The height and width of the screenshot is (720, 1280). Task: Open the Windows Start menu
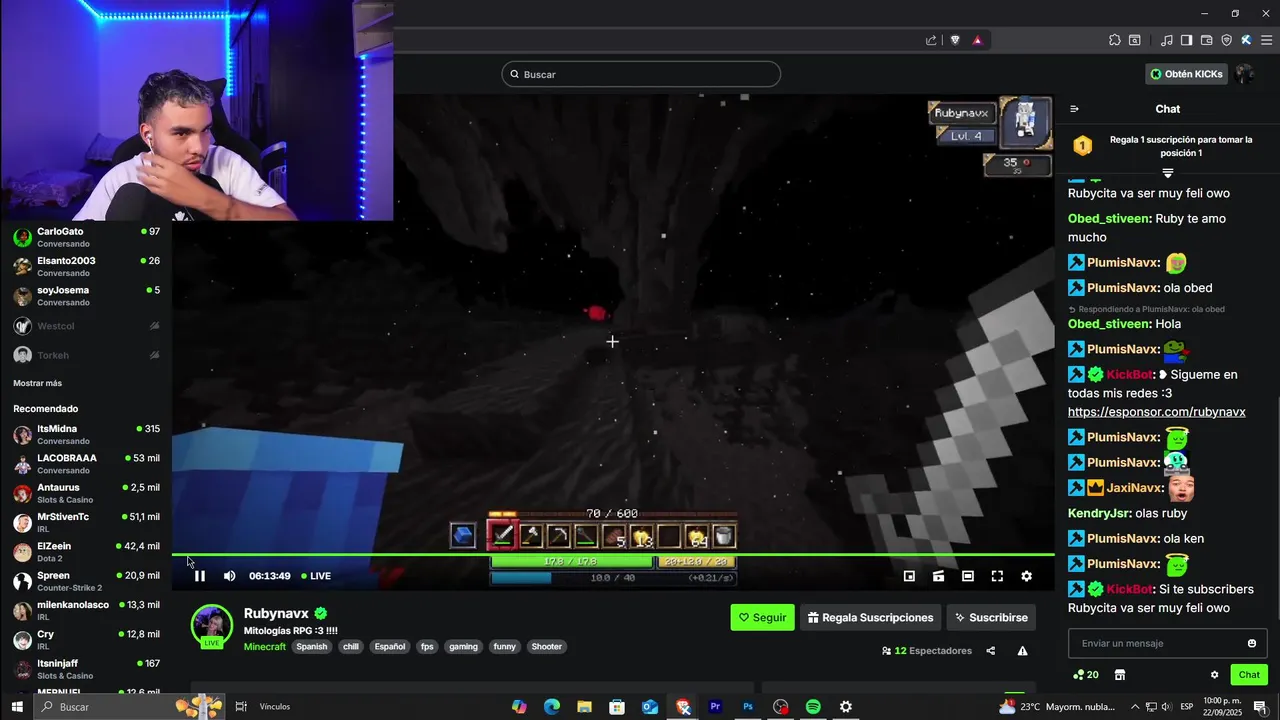(16, 707)
